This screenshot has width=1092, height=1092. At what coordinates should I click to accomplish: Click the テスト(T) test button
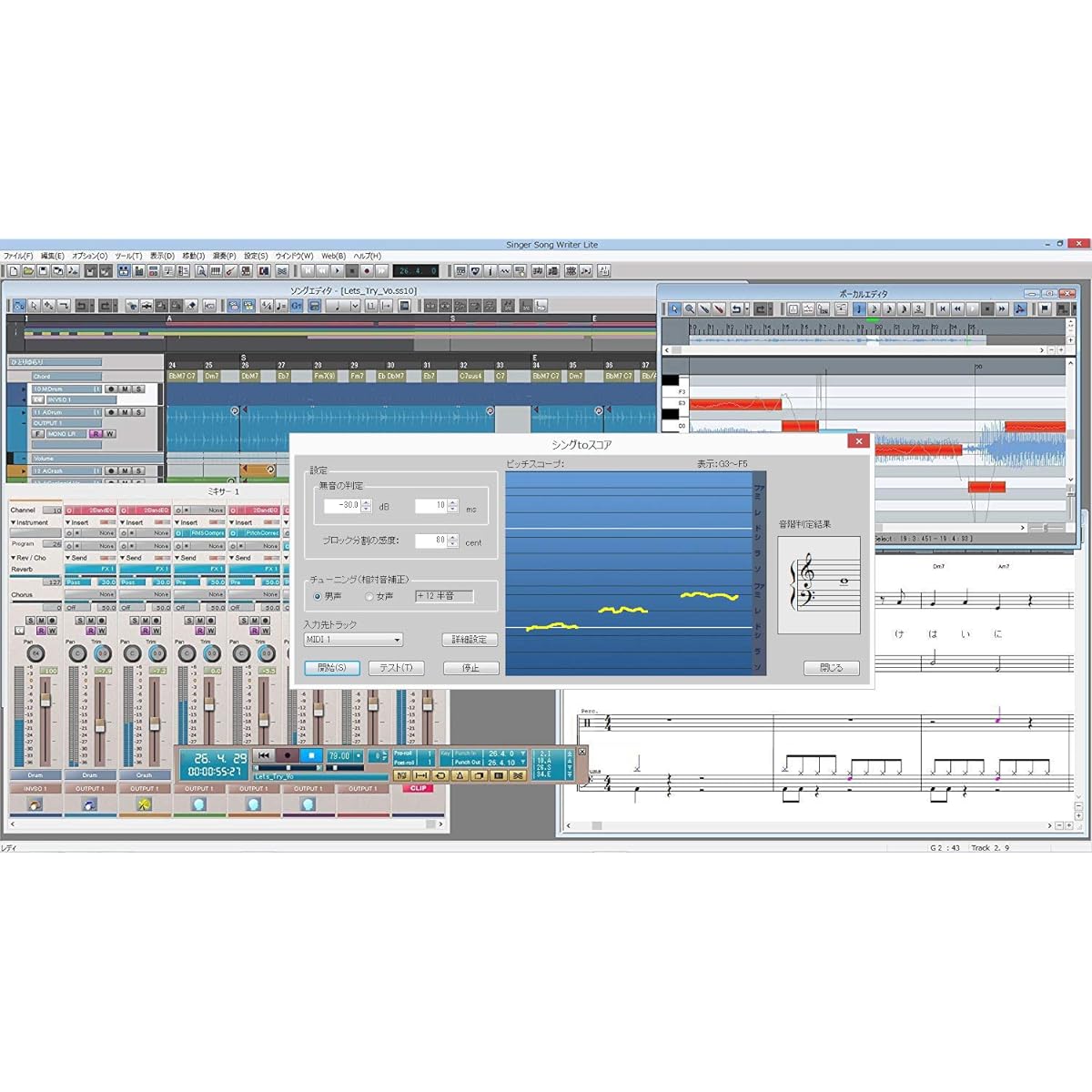click(396, 668)
